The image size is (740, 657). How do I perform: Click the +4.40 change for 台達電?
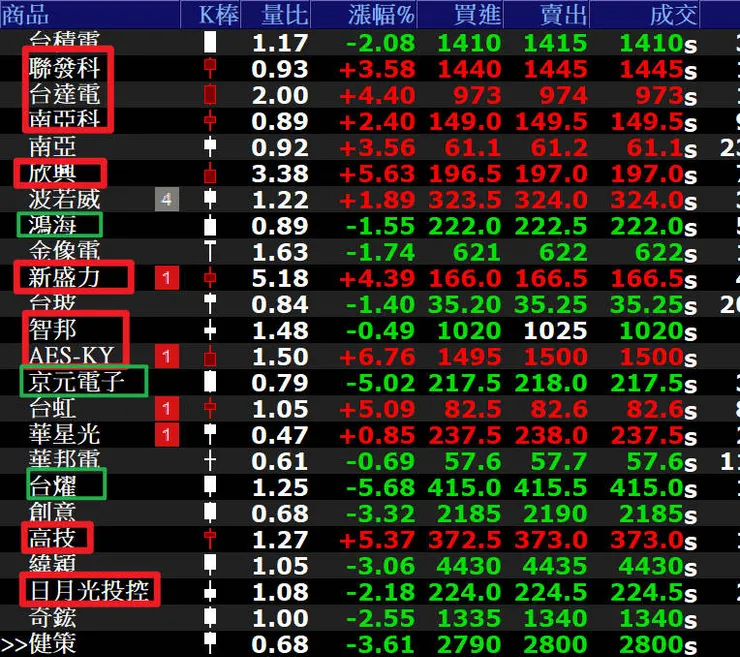pos(377,95)
